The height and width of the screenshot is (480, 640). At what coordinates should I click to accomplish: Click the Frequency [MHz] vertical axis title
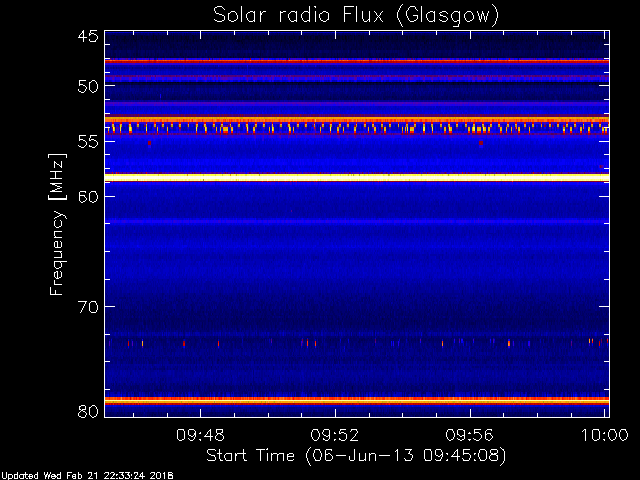pyautogui.click(x=57, y=224)
